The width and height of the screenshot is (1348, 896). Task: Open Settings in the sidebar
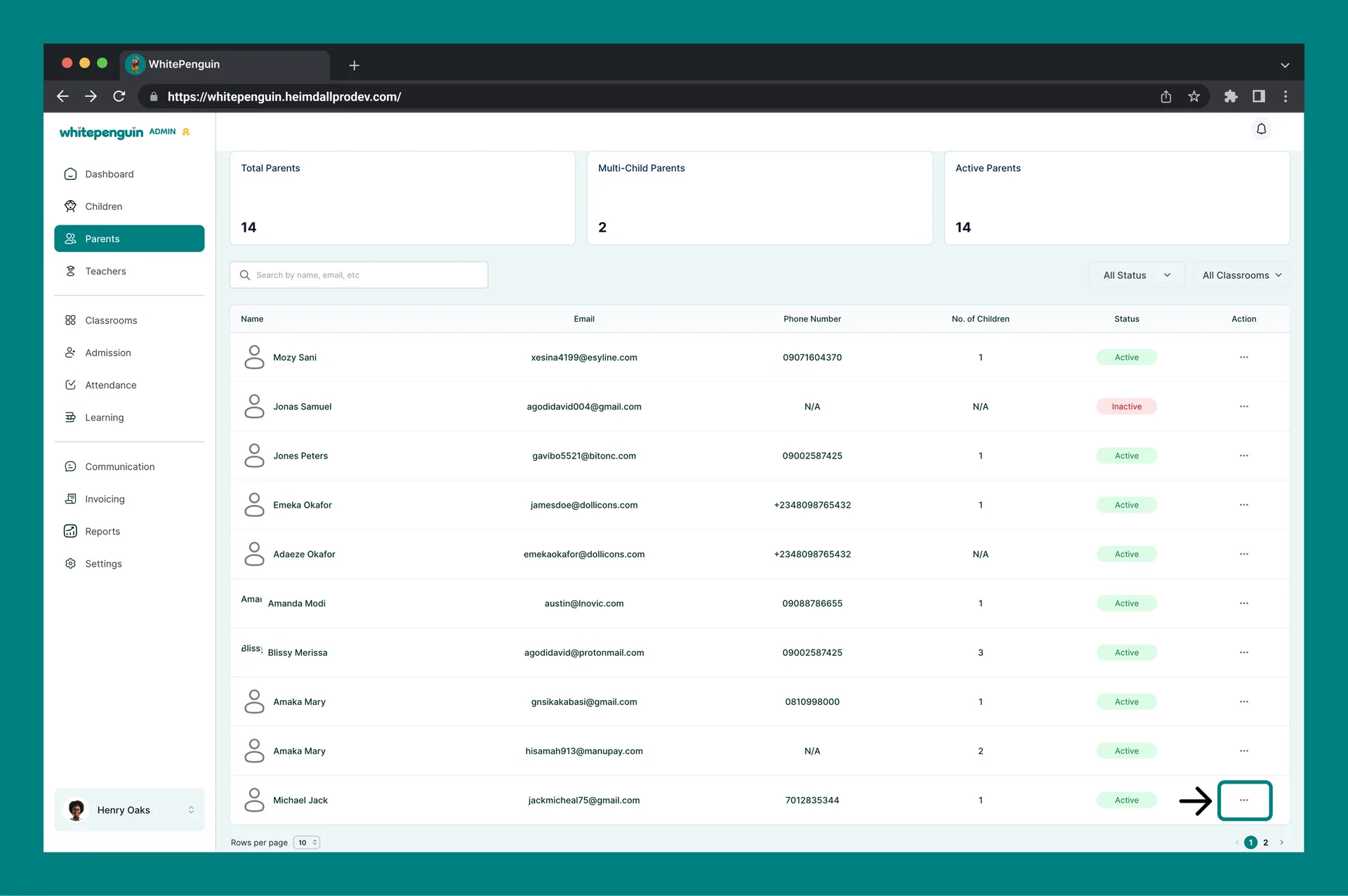tap(129, 563)
